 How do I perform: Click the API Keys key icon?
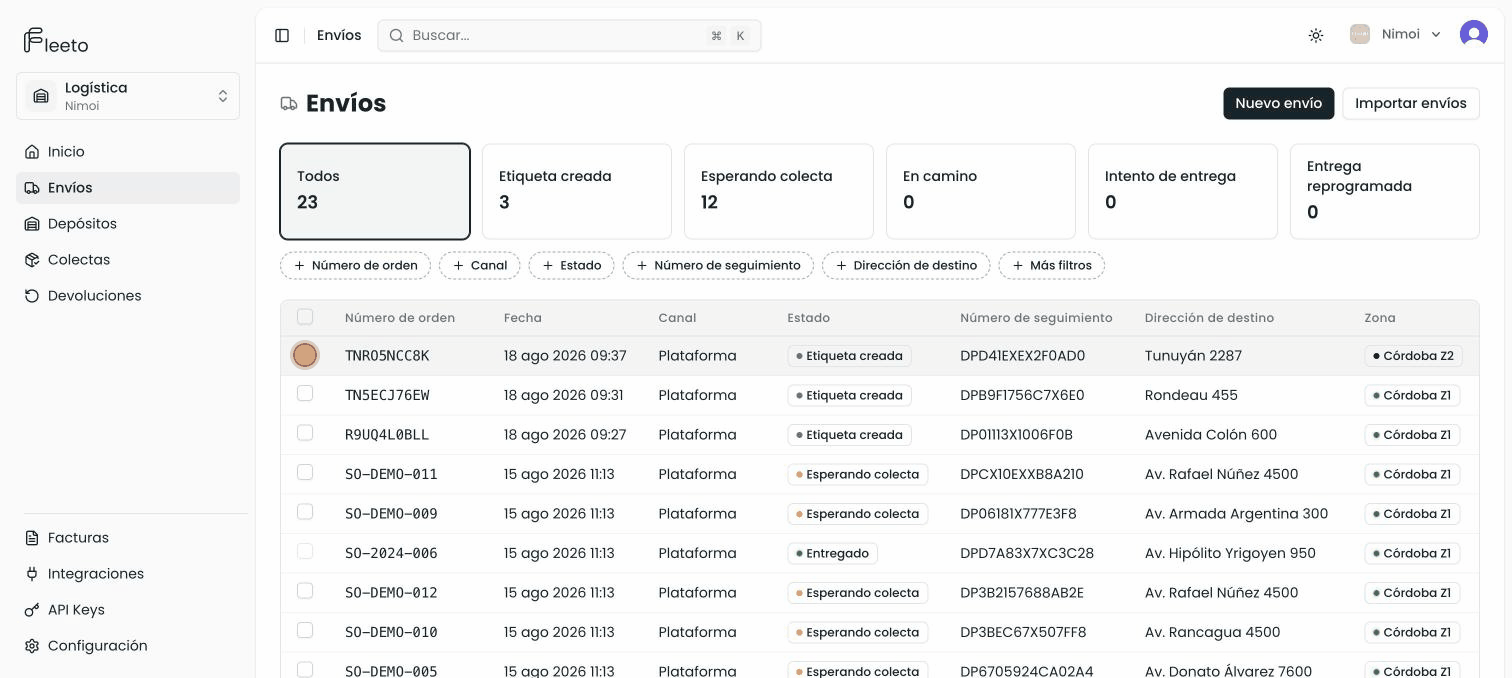coord(32,610)
